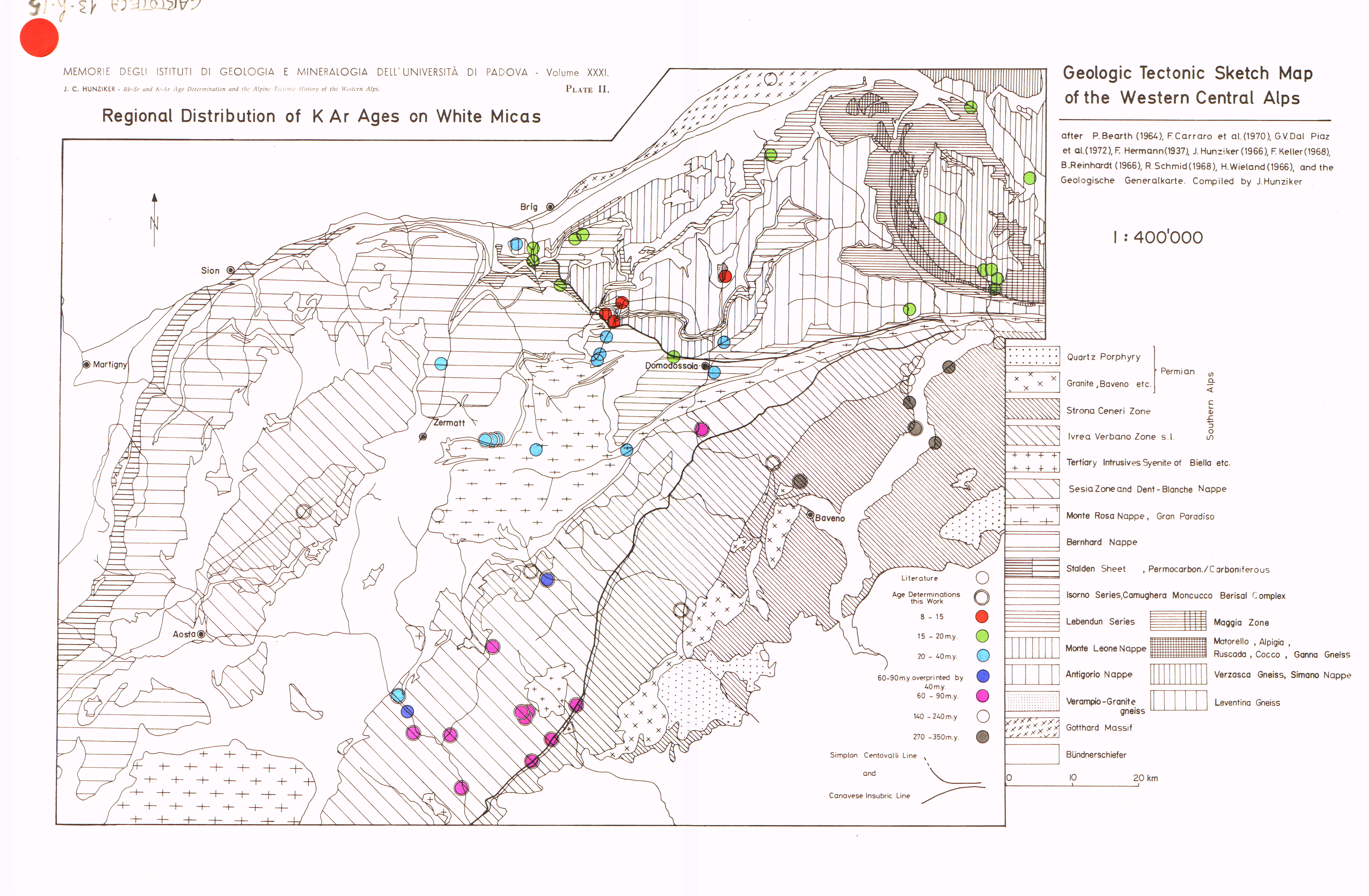1369x896 pixels.
Task: Pick the red 8 – 15 legend circle
Action: click(982, 616)
